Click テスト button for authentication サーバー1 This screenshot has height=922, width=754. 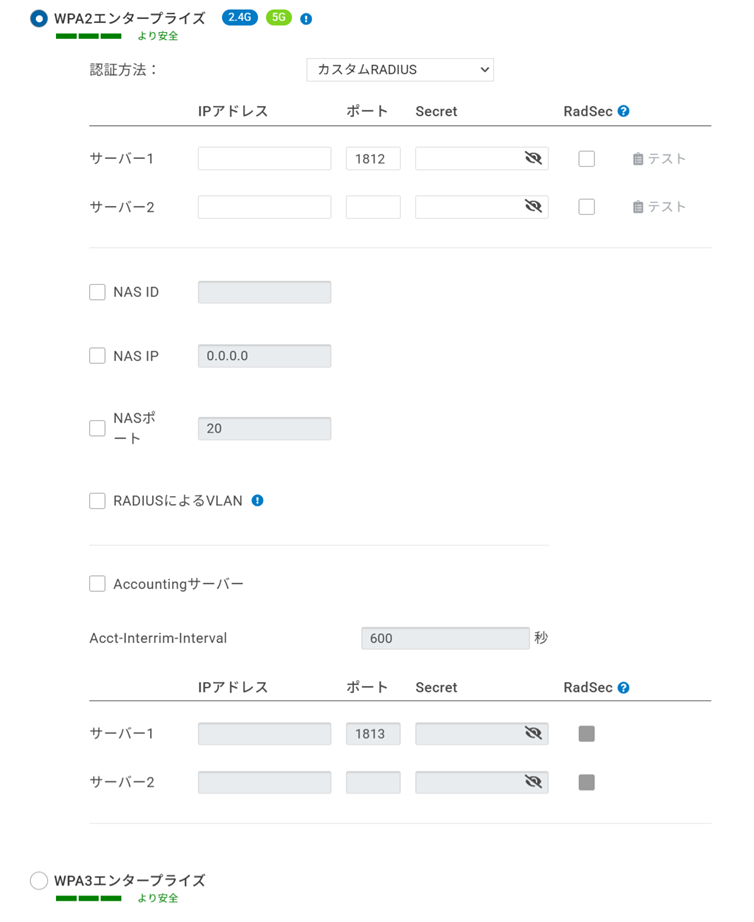click(x=659, y=159)
